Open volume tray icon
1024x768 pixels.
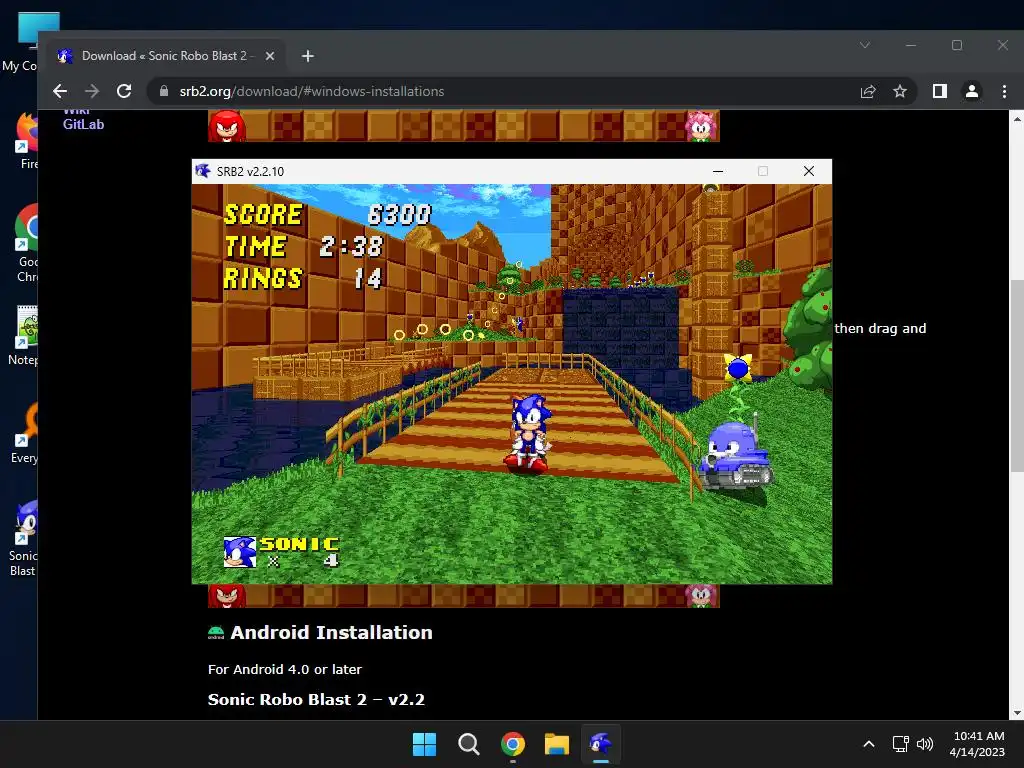(x=925, y=744)
